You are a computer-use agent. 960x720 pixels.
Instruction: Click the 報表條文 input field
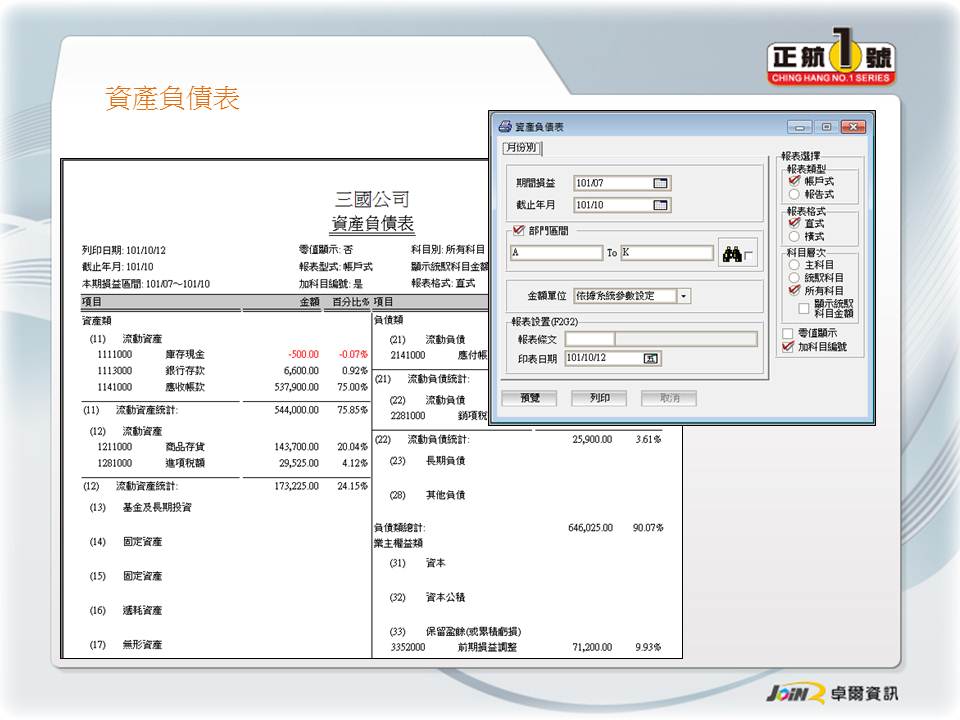tap(661, 339)
